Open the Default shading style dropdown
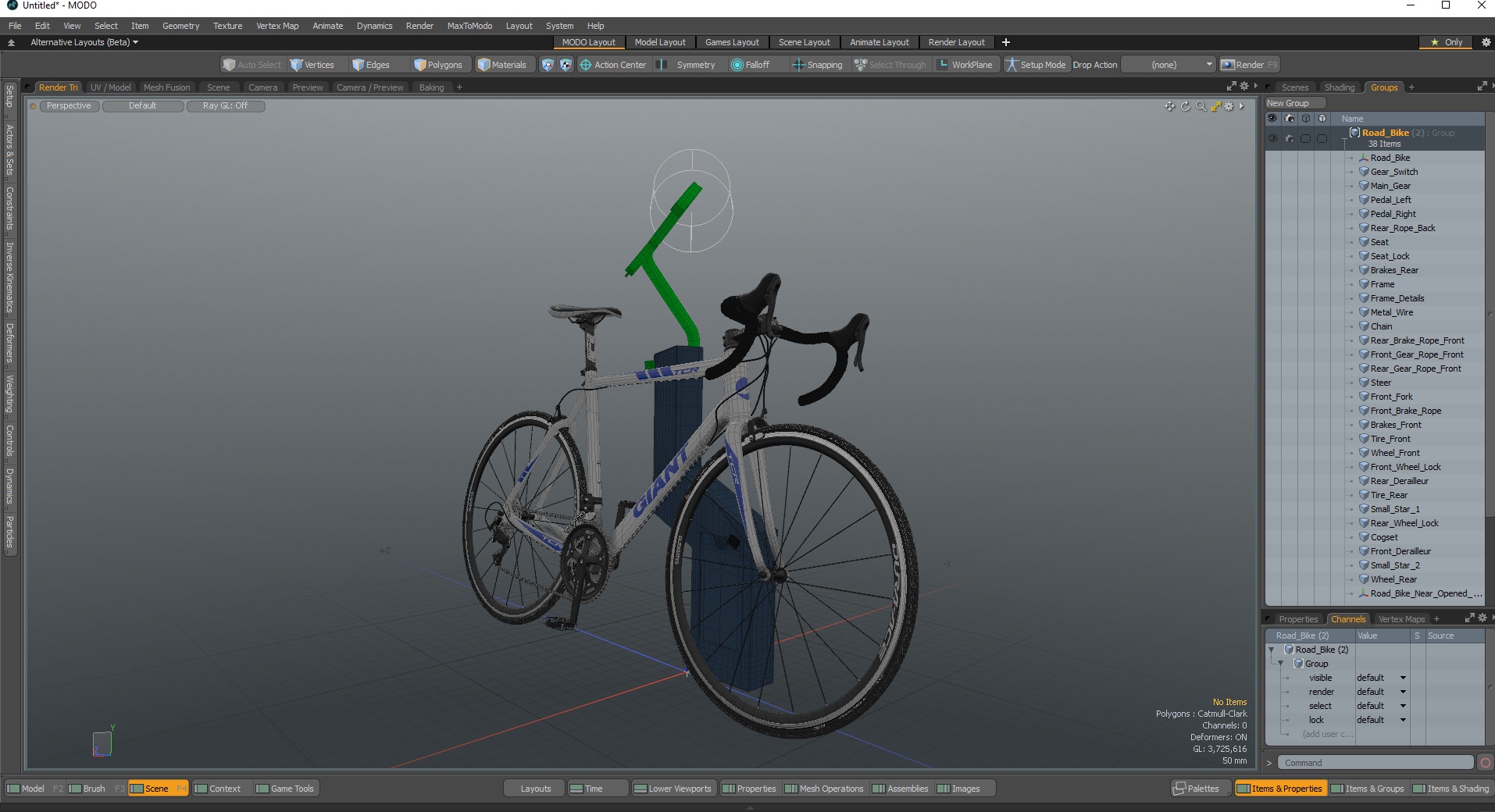This screenshot has height=812, width=1495. click(x=143, y=106)
